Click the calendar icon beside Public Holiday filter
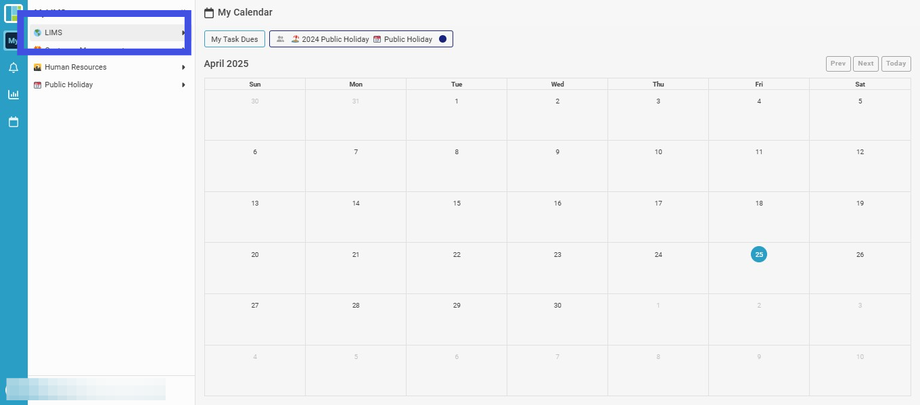The width and height of the screenshot is (920, 405). [377, 39]
